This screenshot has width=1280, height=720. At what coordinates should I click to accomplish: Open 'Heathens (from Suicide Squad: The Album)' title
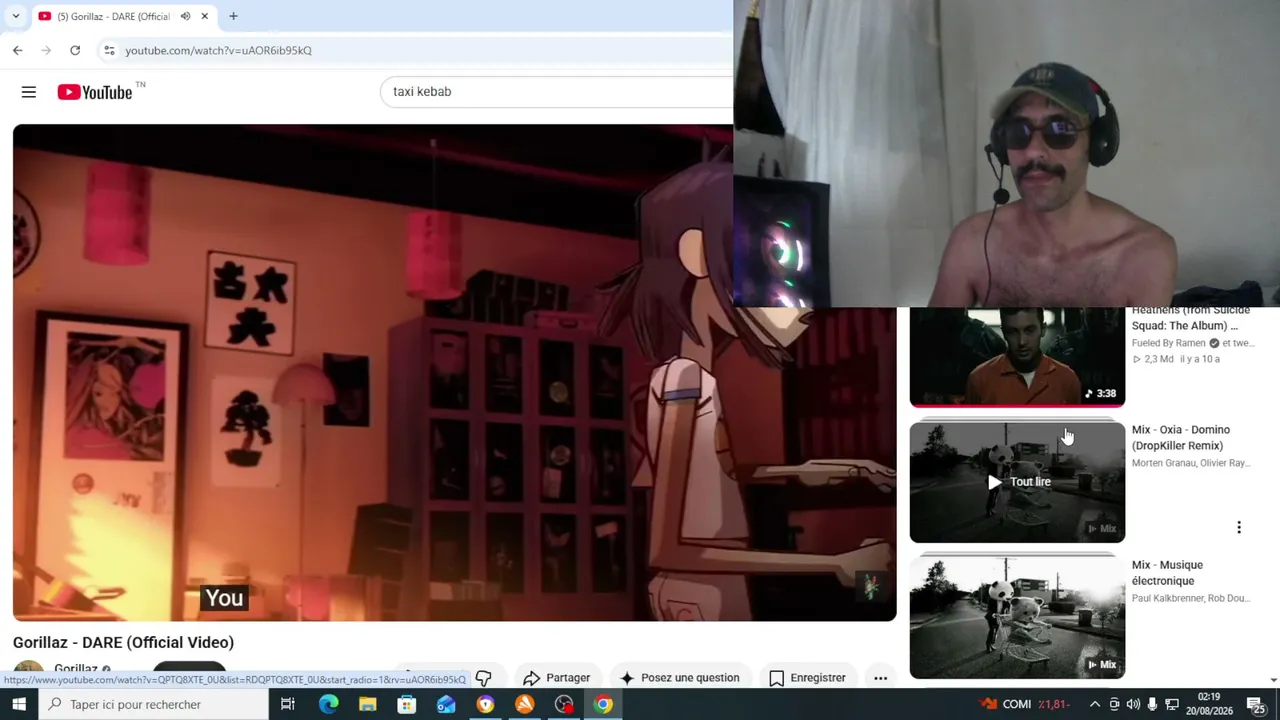point(1191,318)
